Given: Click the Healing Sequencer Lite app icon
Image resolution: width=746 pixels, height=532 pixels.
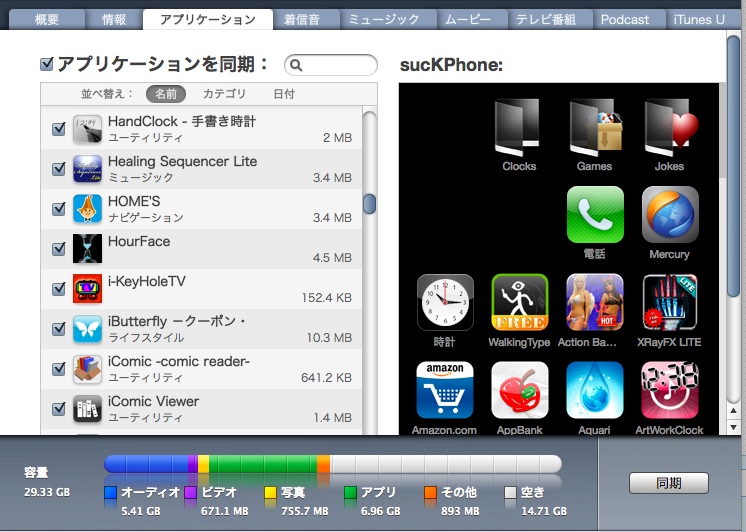Looking at the screenshot, I should (87, 168).
